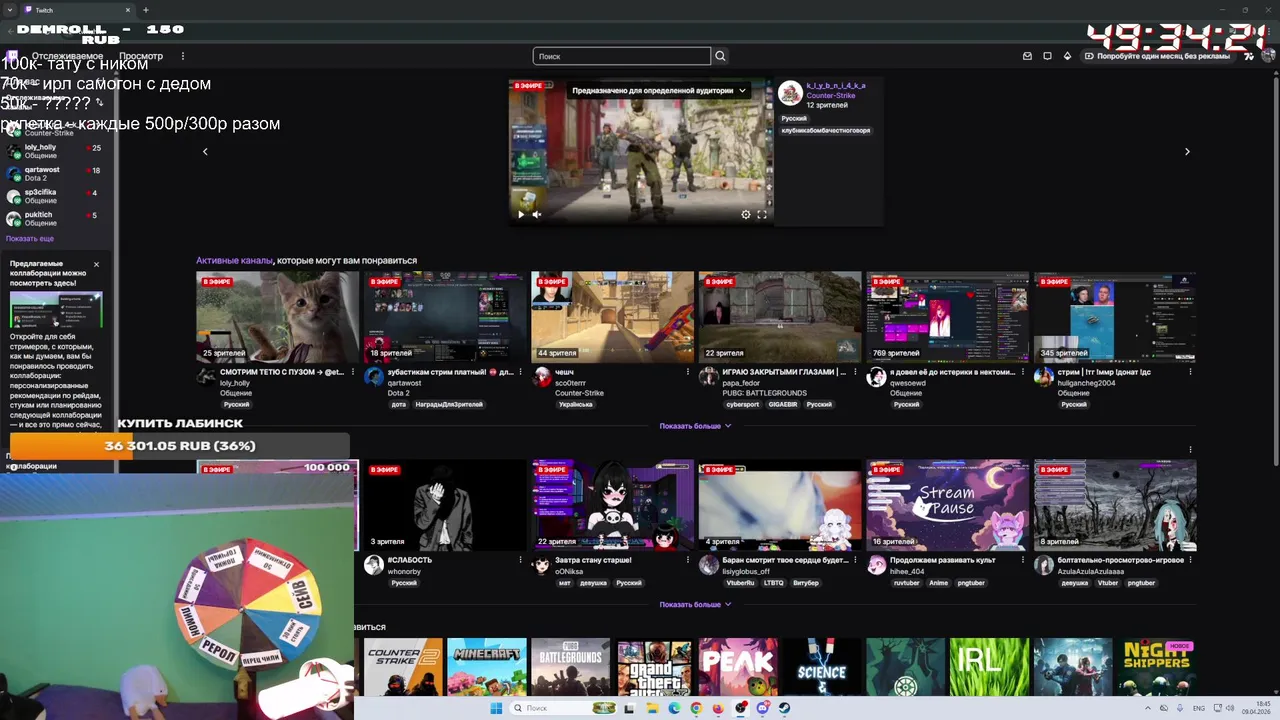This screenshot has height=720, width=1280.
Task: Click the НаградыДляЗрителей tag
Action: pyautogui.click(x=450, y=405)
